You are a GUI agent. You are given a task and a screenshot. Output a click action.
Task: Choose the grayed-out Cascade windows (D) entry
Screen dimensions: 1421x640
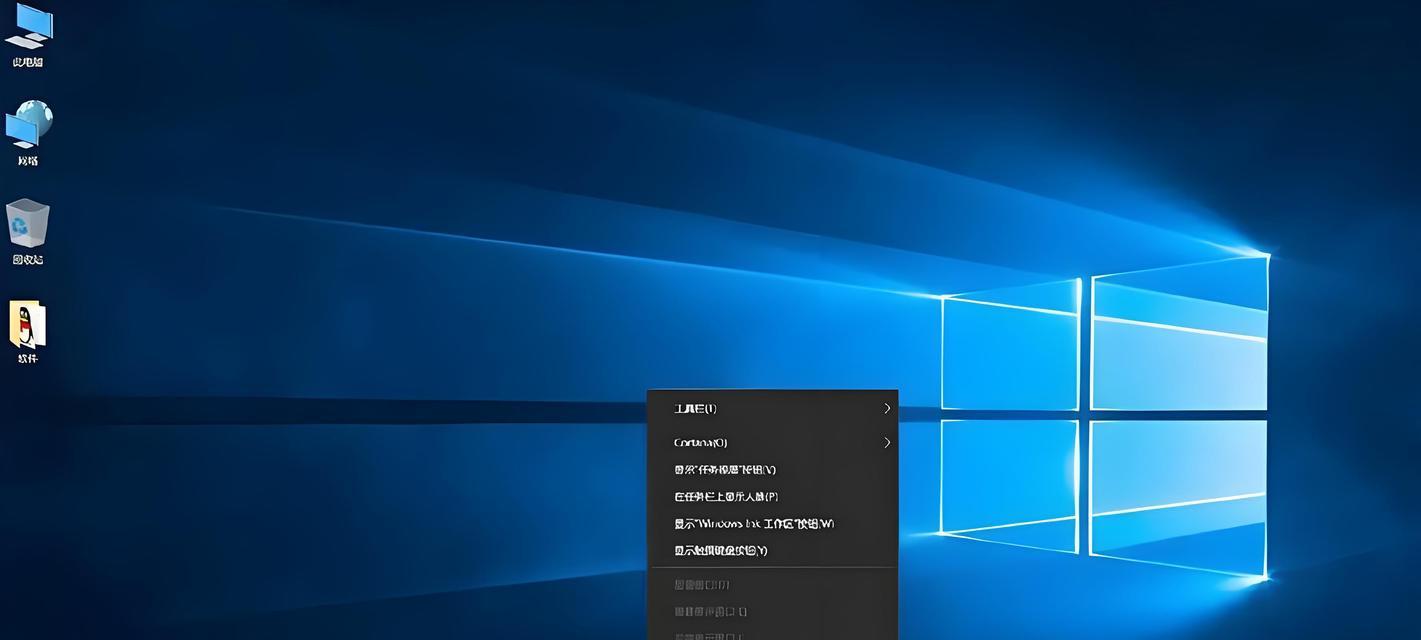773,585
